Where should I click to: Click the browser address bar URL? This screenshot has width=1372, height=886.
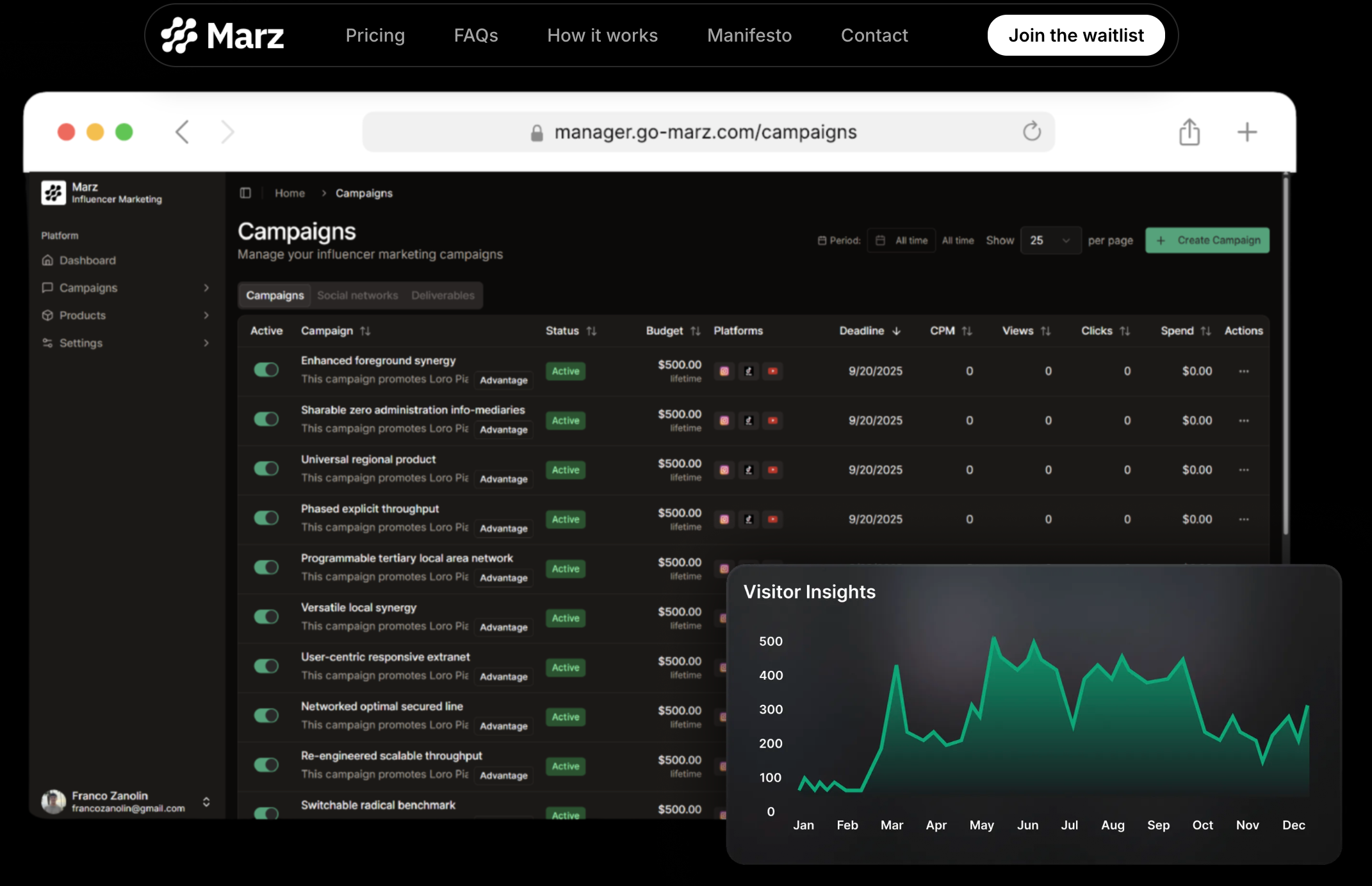pyautogui.click(x=705, y=132)
